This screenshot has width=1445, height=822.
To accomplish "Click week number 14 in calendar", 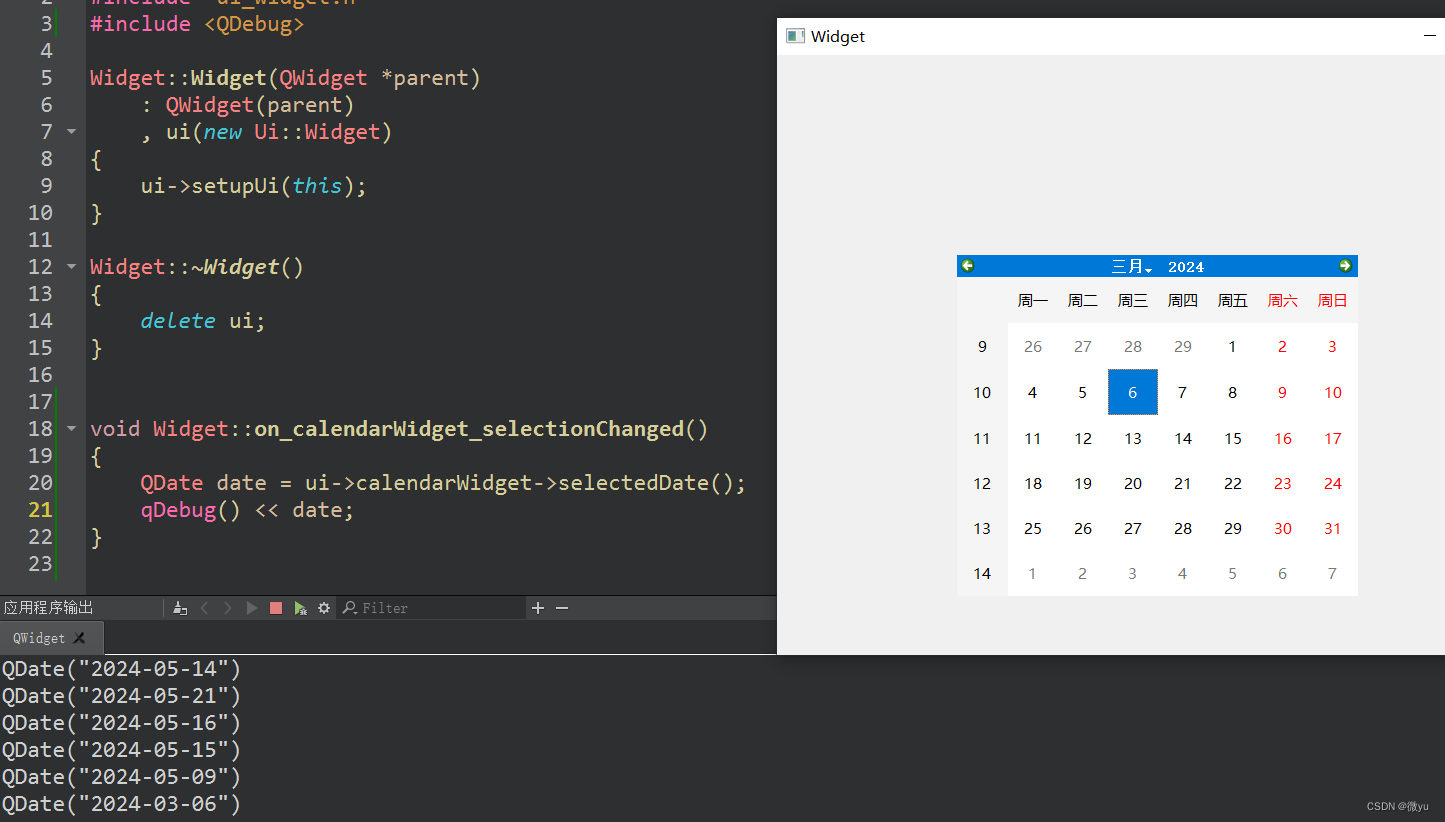I will pos(982,573).
